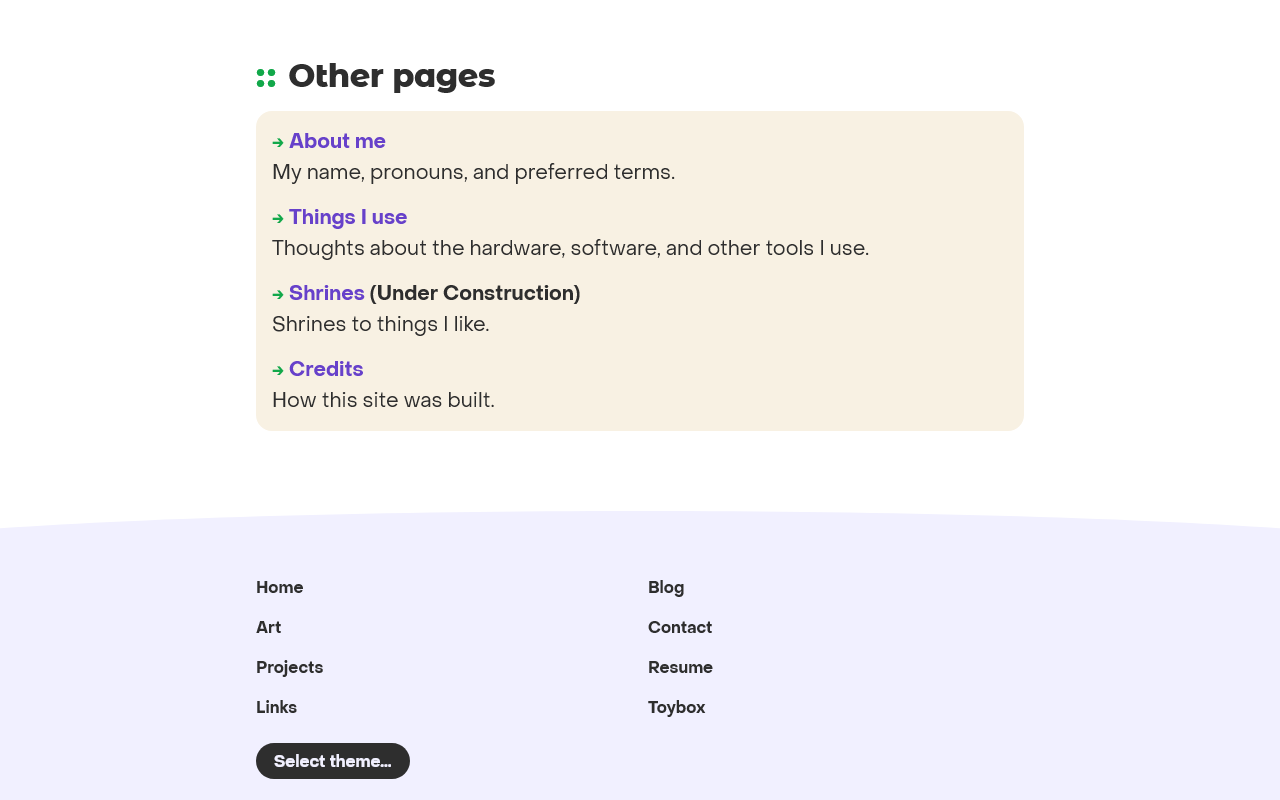Click the Other pages heading
Image resolution: width=1280 pixels, height=800 pixels.
[x=392, y=76]
